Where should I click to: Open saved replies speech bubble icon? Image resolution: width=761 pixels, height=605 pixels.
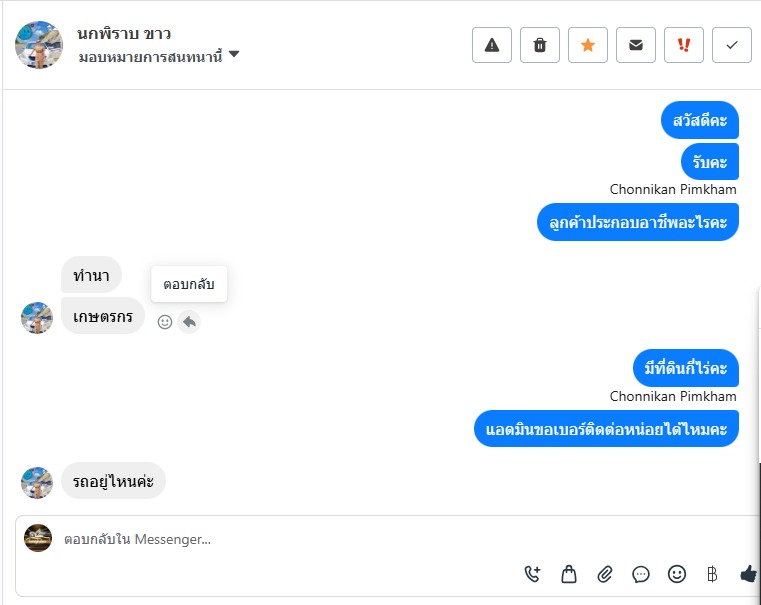641,574
